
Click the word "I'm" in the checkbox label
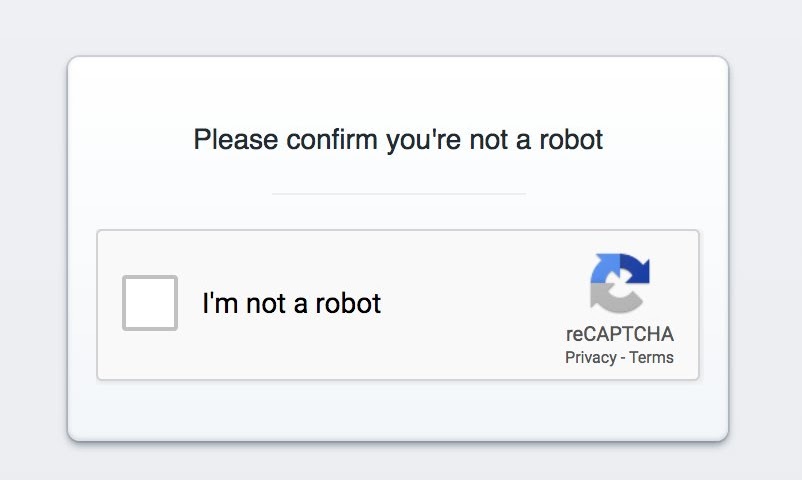click(220, 303)
